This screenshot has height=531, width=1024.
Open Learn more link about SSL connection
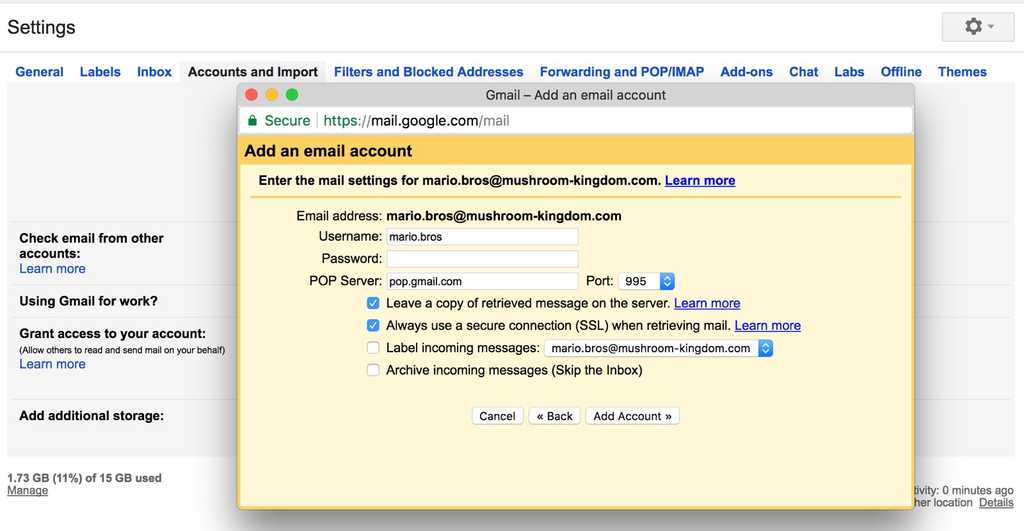[x=767, y=325]
